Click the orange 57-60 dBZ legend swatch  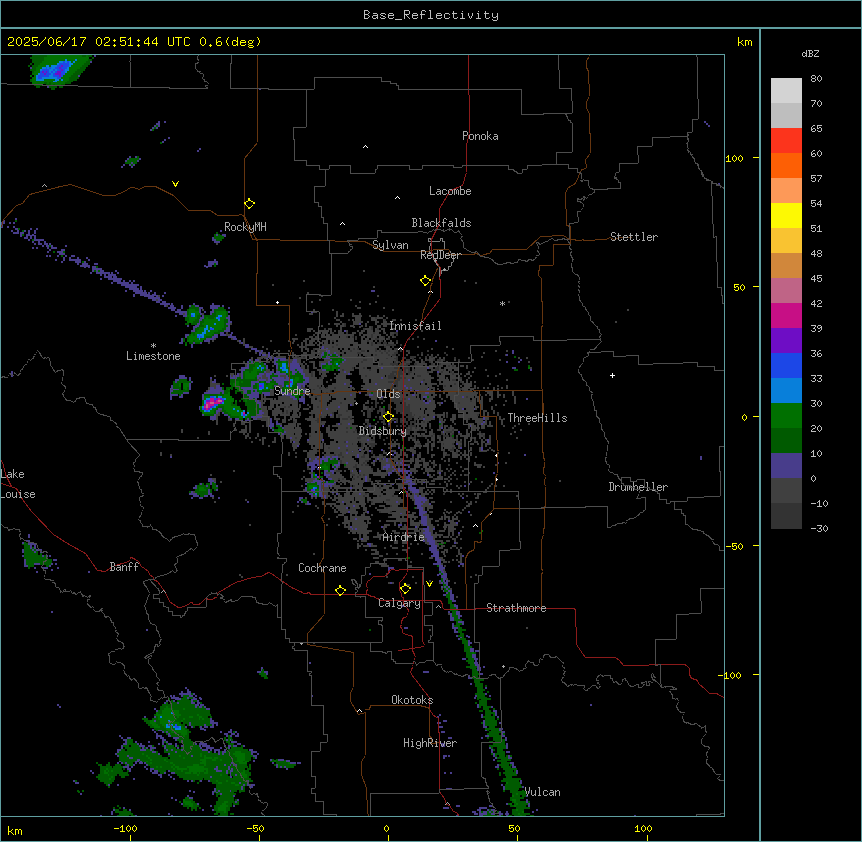[x=786, y=165]
